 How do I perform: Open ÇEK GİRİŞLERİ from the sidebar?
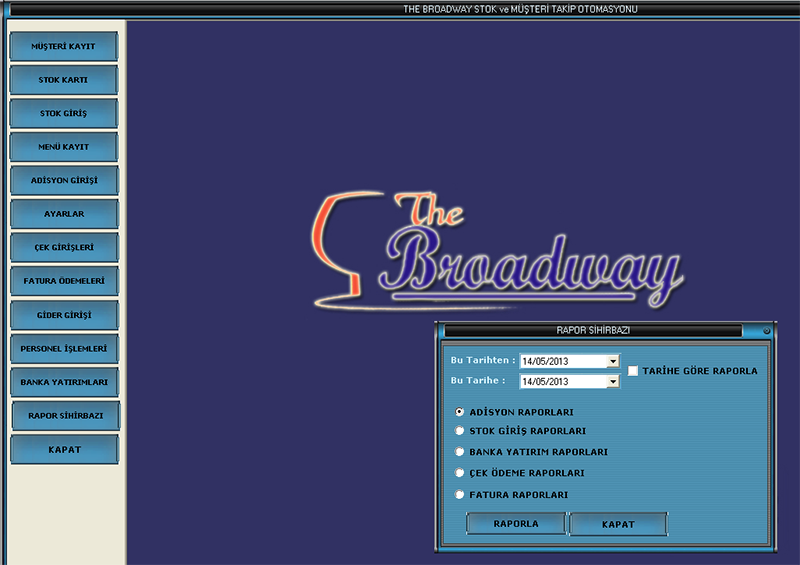pos(64,248)
